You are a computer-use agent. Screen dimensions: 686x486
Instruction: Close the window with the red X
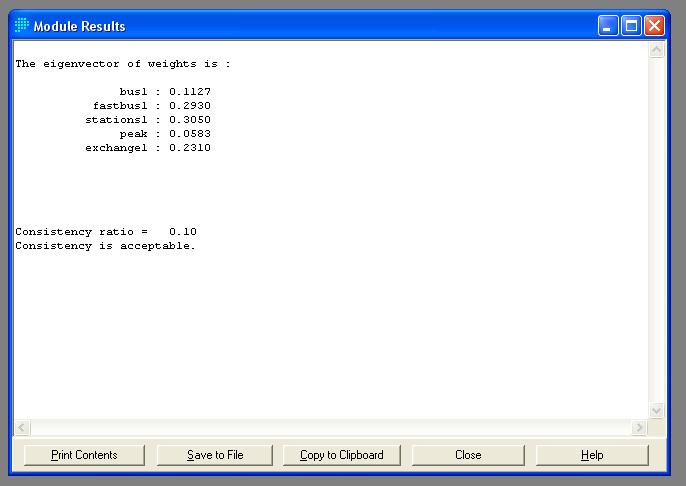(x=654, y=26)
